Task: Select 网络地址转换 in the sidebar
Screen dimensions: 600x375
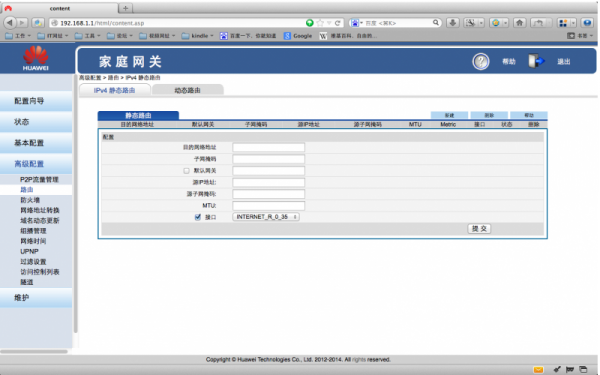Action: pyautogui.click(x=40, y=210)
